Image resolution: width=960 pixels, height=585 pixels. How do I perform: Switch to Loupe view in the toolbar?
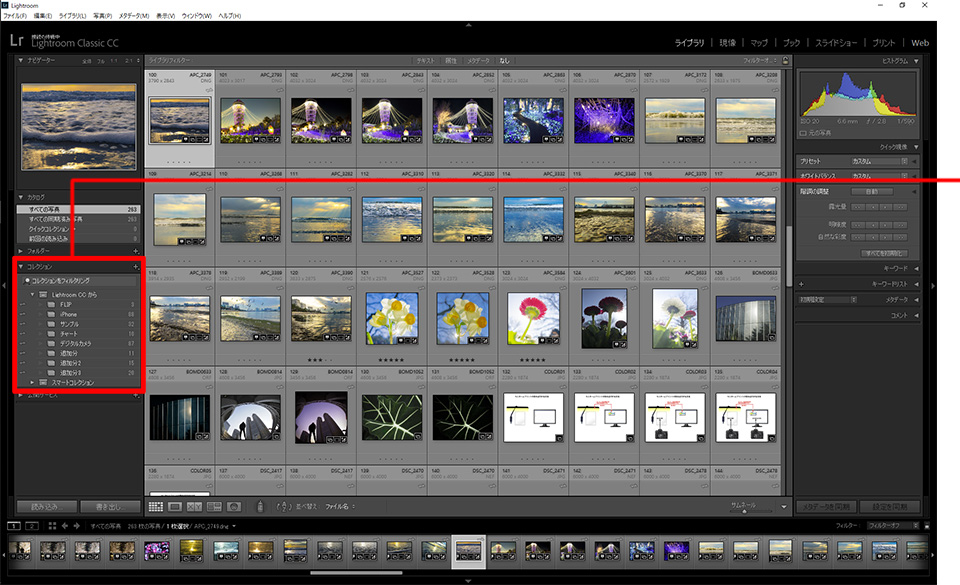pyautogui.click(x=175, y=507)
